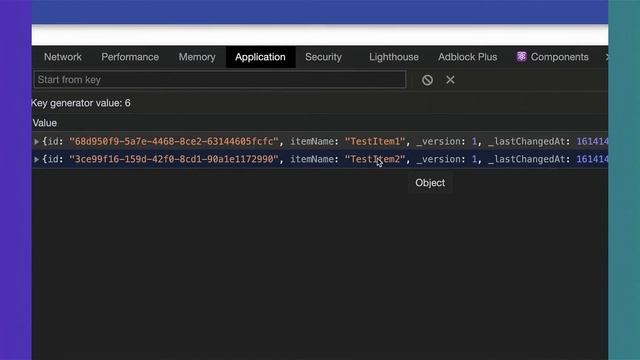Viewport: 640px width, 360px height.
Task: Click the delete selected X icon
Action: pos(450,80)
